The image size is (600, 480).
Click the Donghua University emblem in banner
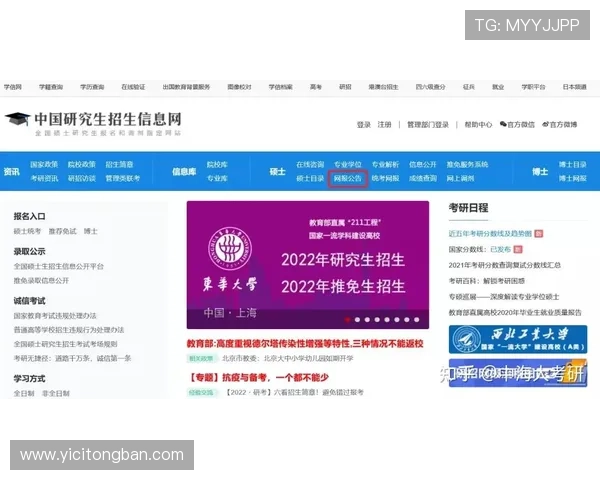[x=230, y=248]
